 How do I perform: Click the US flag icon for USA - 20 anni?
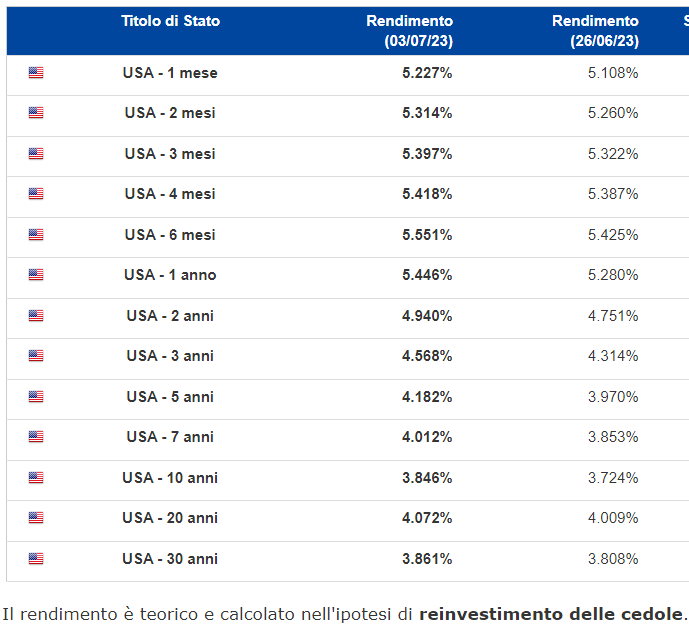(x=36, y=518)
